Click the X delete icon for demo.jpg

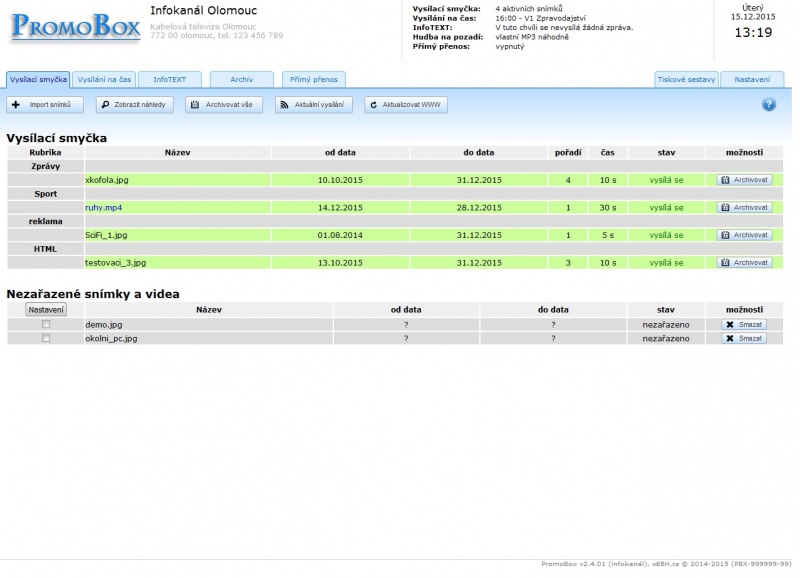click(x=730, y=324)
